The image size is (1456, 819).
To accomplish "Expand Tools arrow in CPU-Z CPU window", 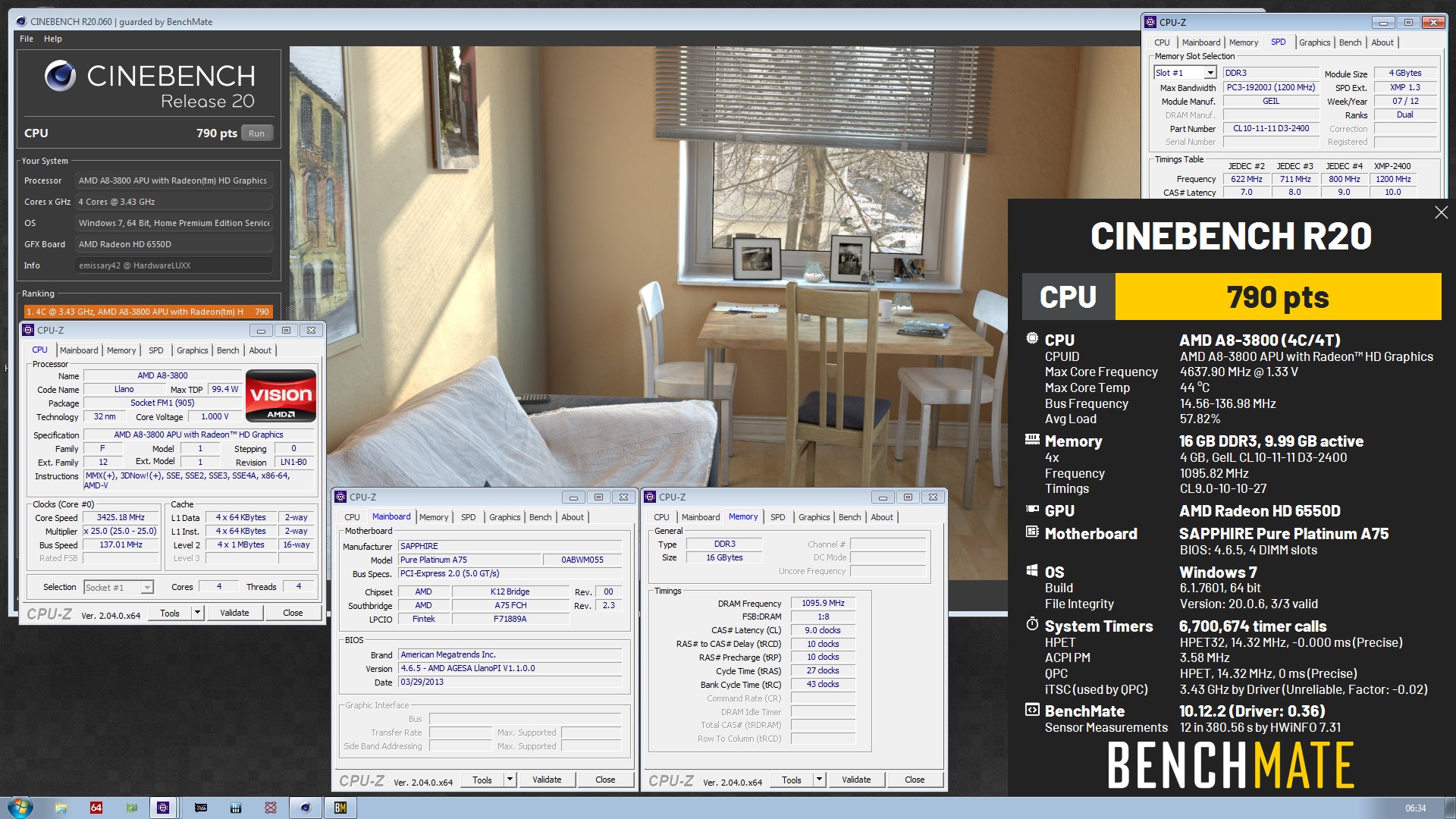I will 197,612.
